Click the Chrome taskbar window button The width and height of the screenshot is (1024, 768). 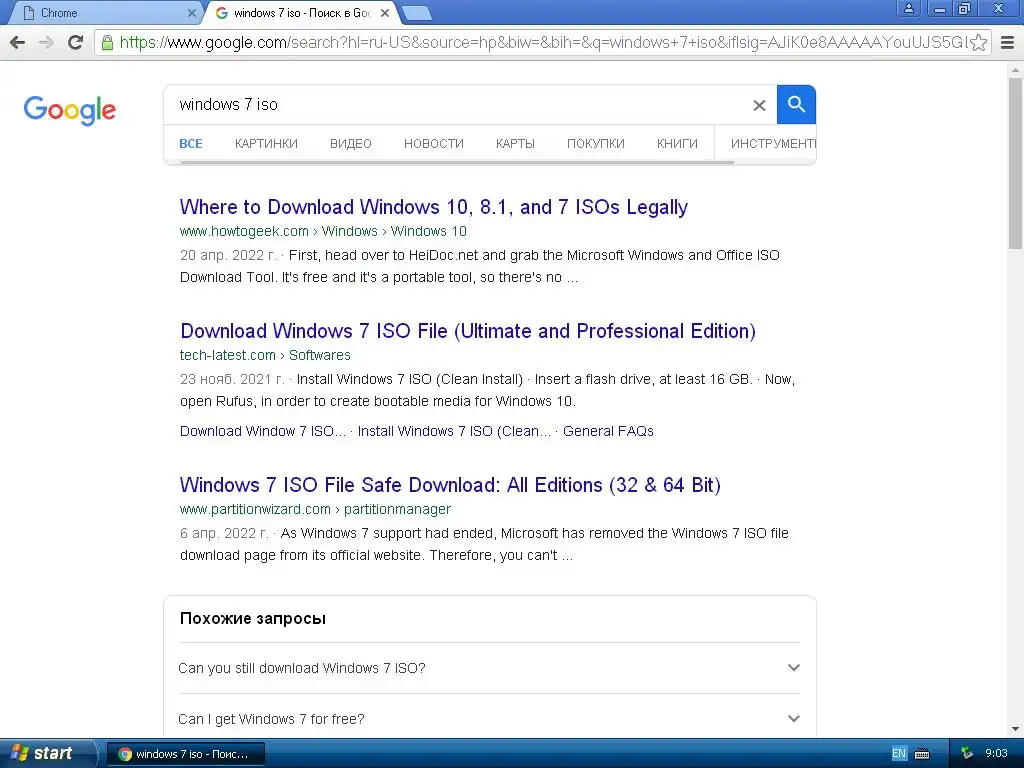[185, 754]
